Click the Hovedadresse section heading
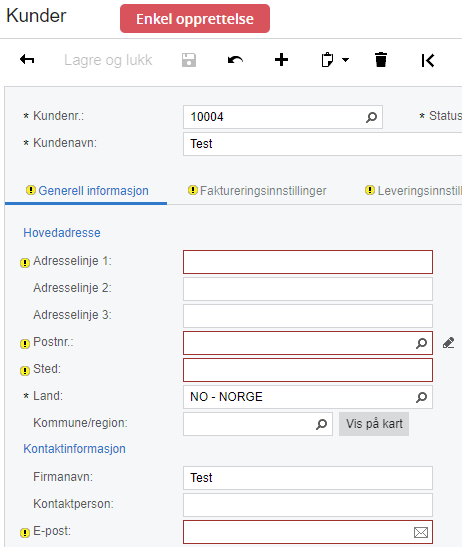 [62, 233]
